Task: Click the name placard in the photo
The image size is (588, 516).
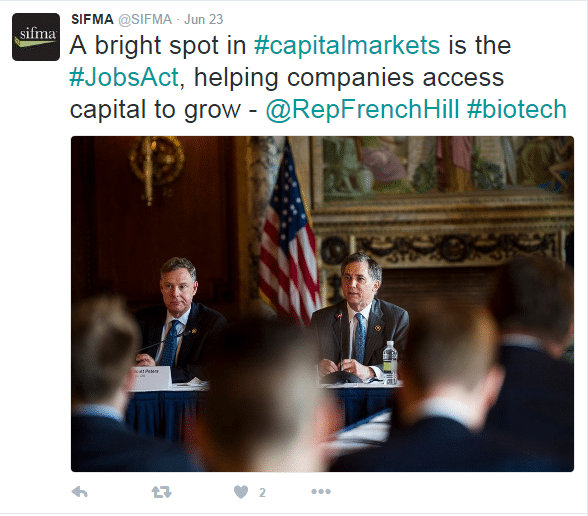Action: point(152,378)
